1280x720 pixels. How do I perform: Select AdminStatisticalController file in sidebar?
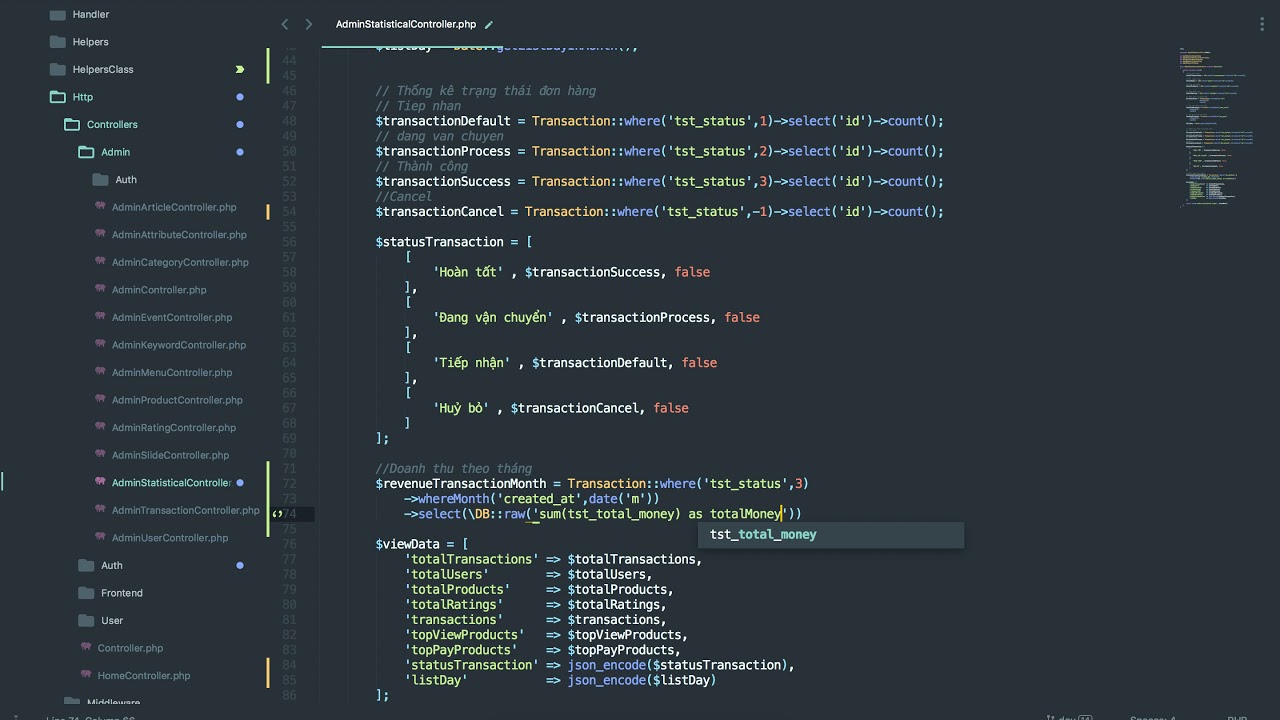[x=172, y=482]
